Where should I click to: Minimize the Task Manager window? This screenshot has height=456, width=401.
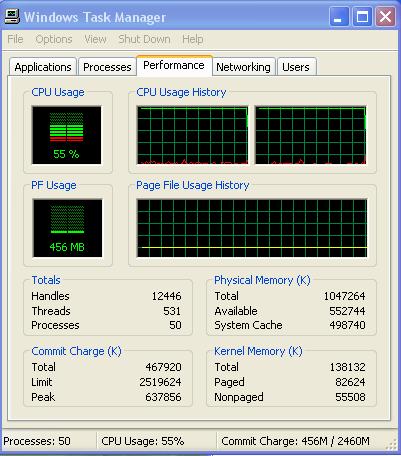point(339,16)
